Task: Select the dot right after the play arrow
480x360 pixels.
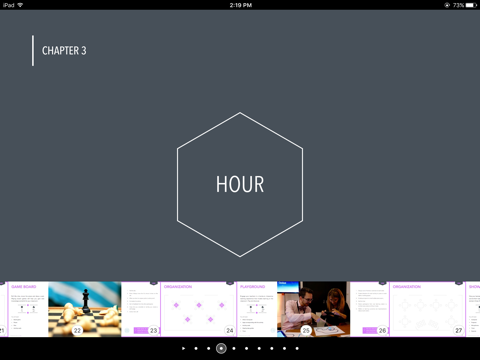Action: point(196,348)
